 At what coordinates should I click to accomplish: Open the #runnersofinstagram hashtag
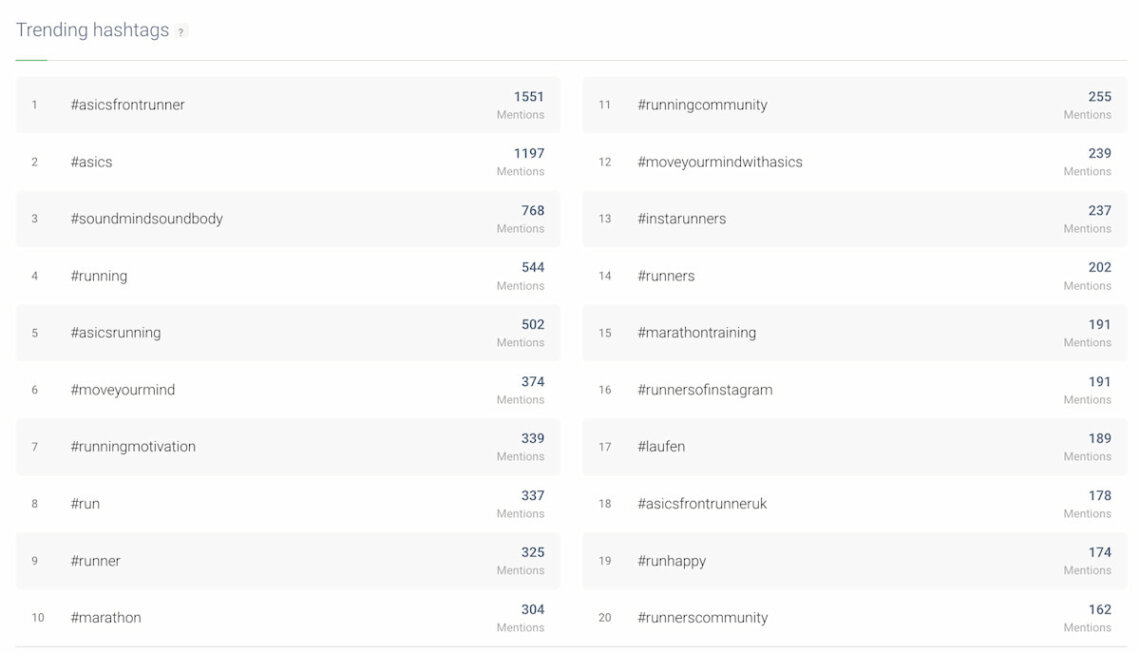coord(705,390)
